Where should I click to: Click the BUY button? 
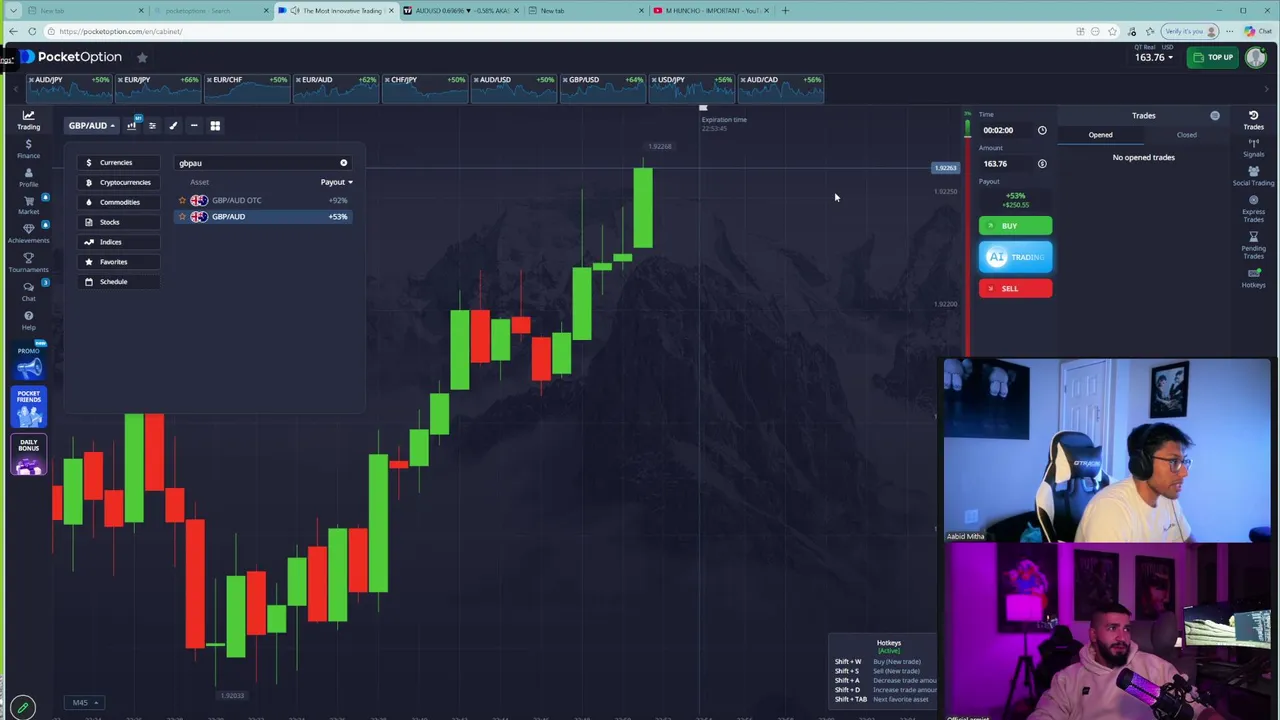[1015, 226]
